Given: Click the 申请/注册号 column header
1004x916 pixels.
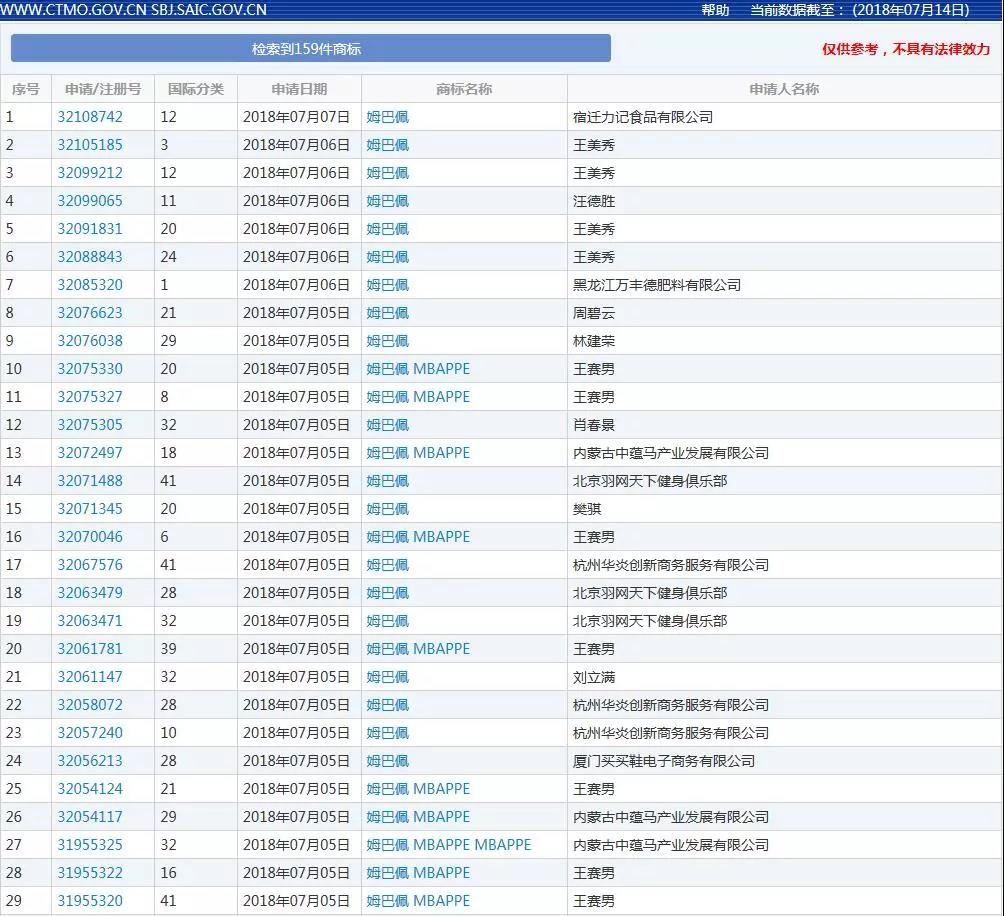Looking at the screenshot, I should [103, 88].
